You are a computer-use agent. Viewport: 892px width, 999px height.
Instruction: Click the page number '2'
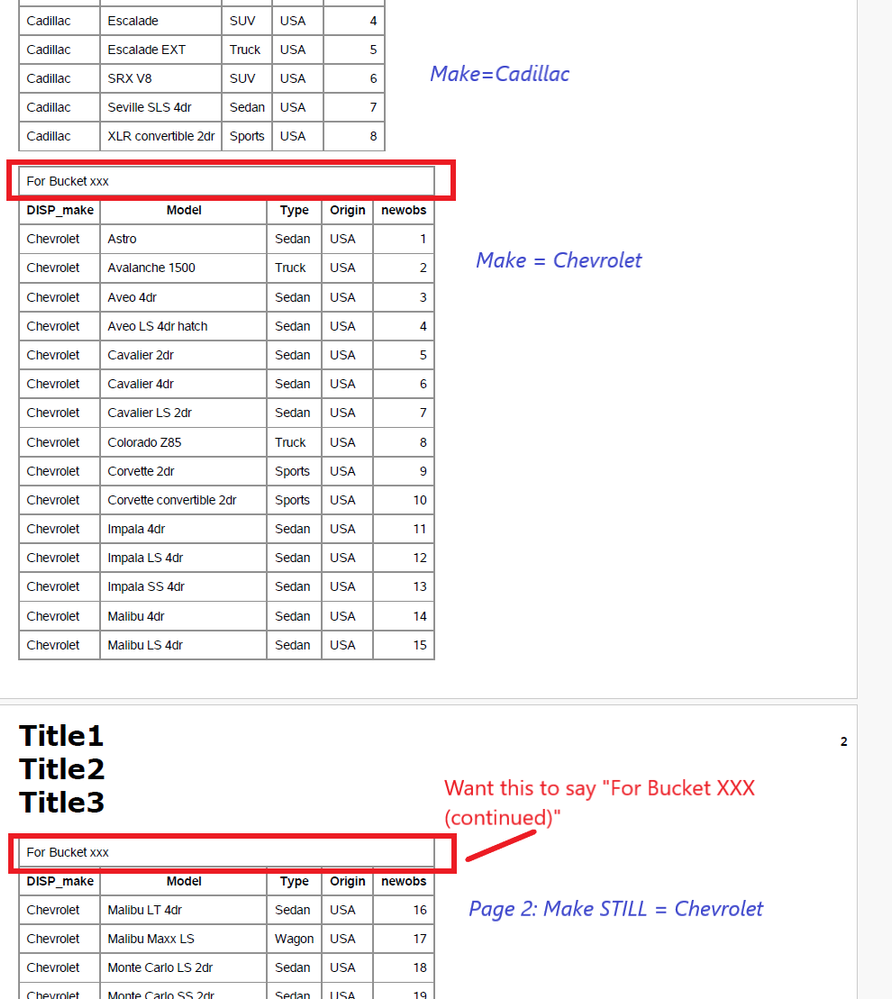click(x=844, y=742)
